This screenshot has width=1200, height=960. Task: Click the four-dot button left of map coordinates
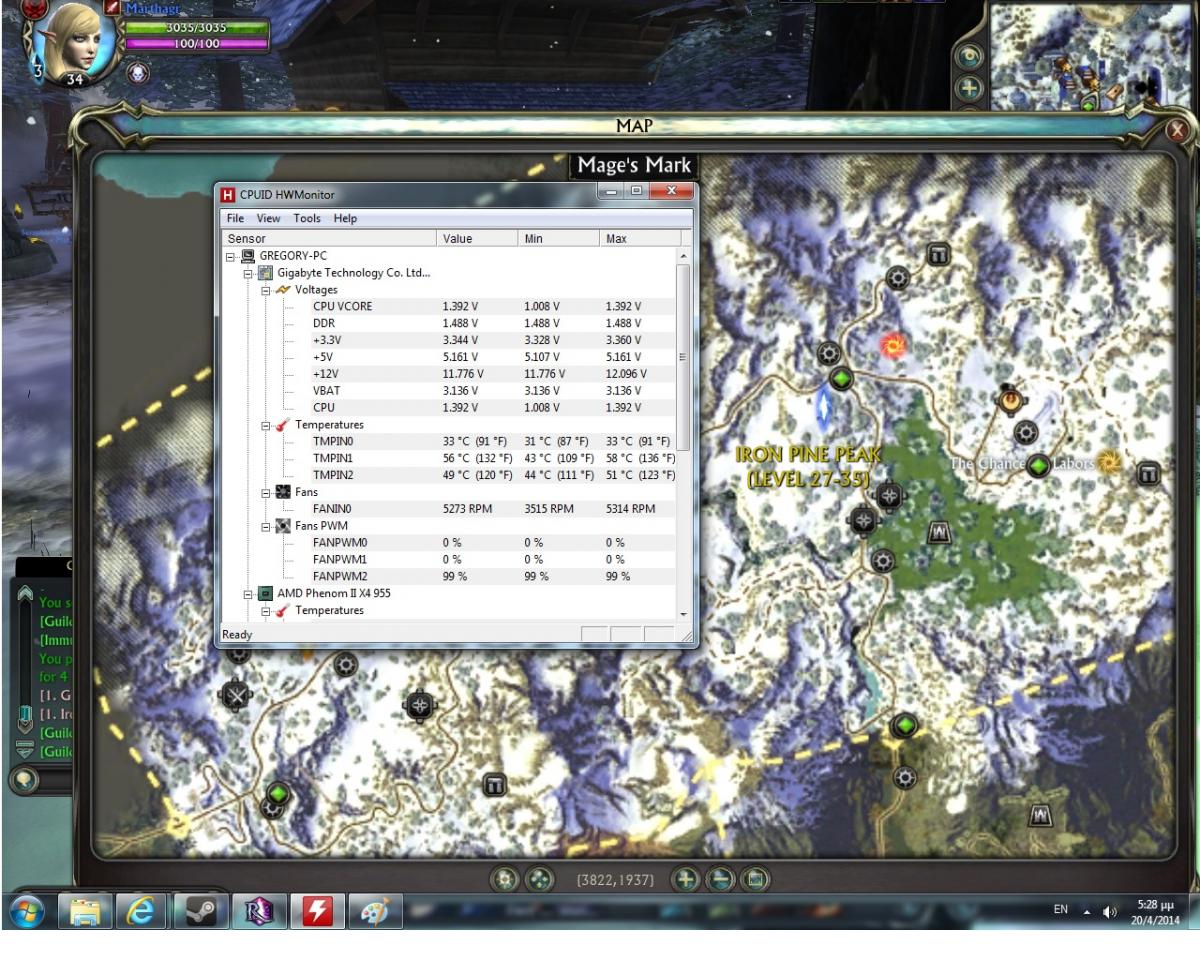[539, 879]
